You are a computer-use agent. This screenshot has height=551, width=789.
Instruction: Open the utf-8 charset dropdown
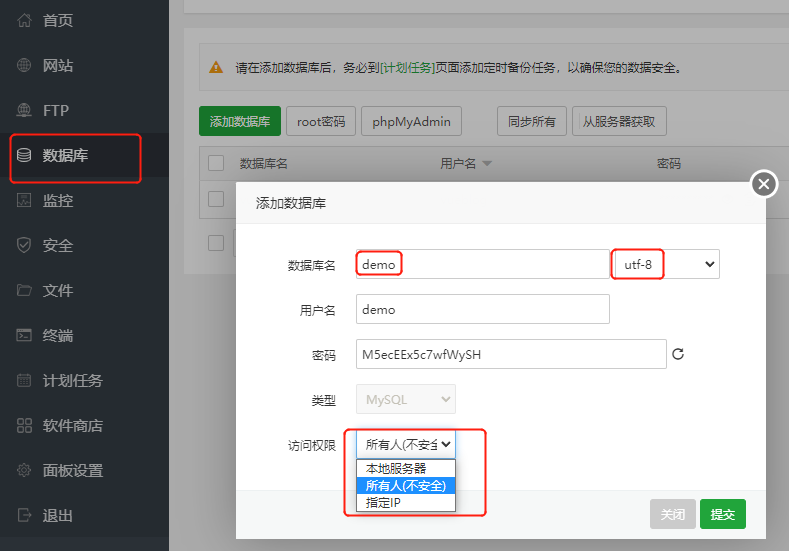pos(666,264)
